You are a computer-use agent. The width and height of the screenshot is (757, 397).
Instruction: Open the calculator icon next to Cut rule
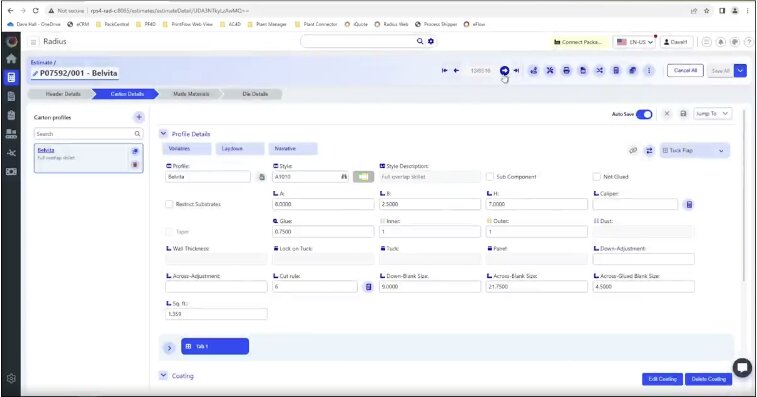click(368, 287)
